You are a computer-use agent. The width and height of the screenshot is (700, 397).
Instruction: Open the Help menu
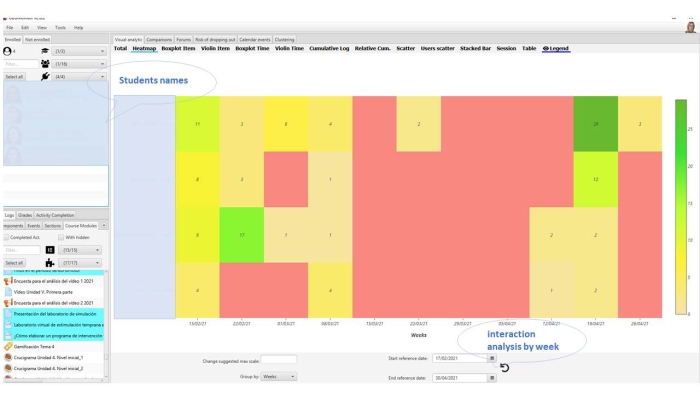tap(79, 28)
